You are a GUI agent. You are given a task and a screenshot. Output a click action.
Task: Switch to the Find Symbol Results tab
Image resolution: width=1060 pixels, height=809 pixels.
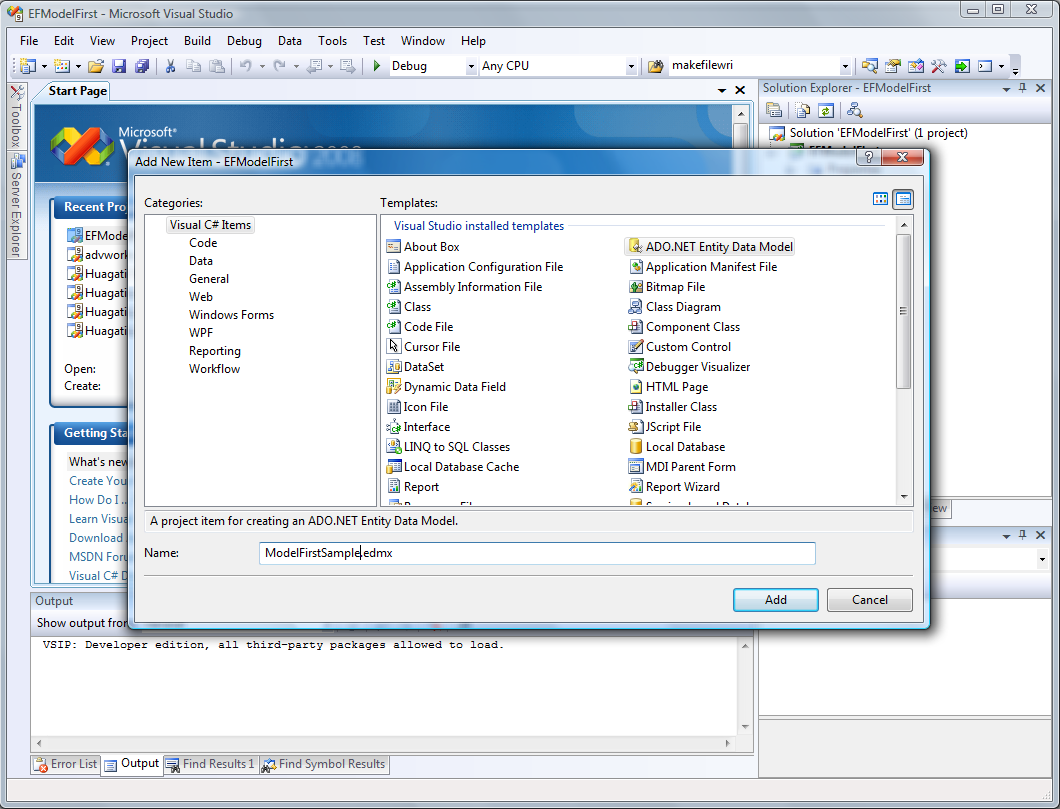pyautogui.click(x=324, y=764)
